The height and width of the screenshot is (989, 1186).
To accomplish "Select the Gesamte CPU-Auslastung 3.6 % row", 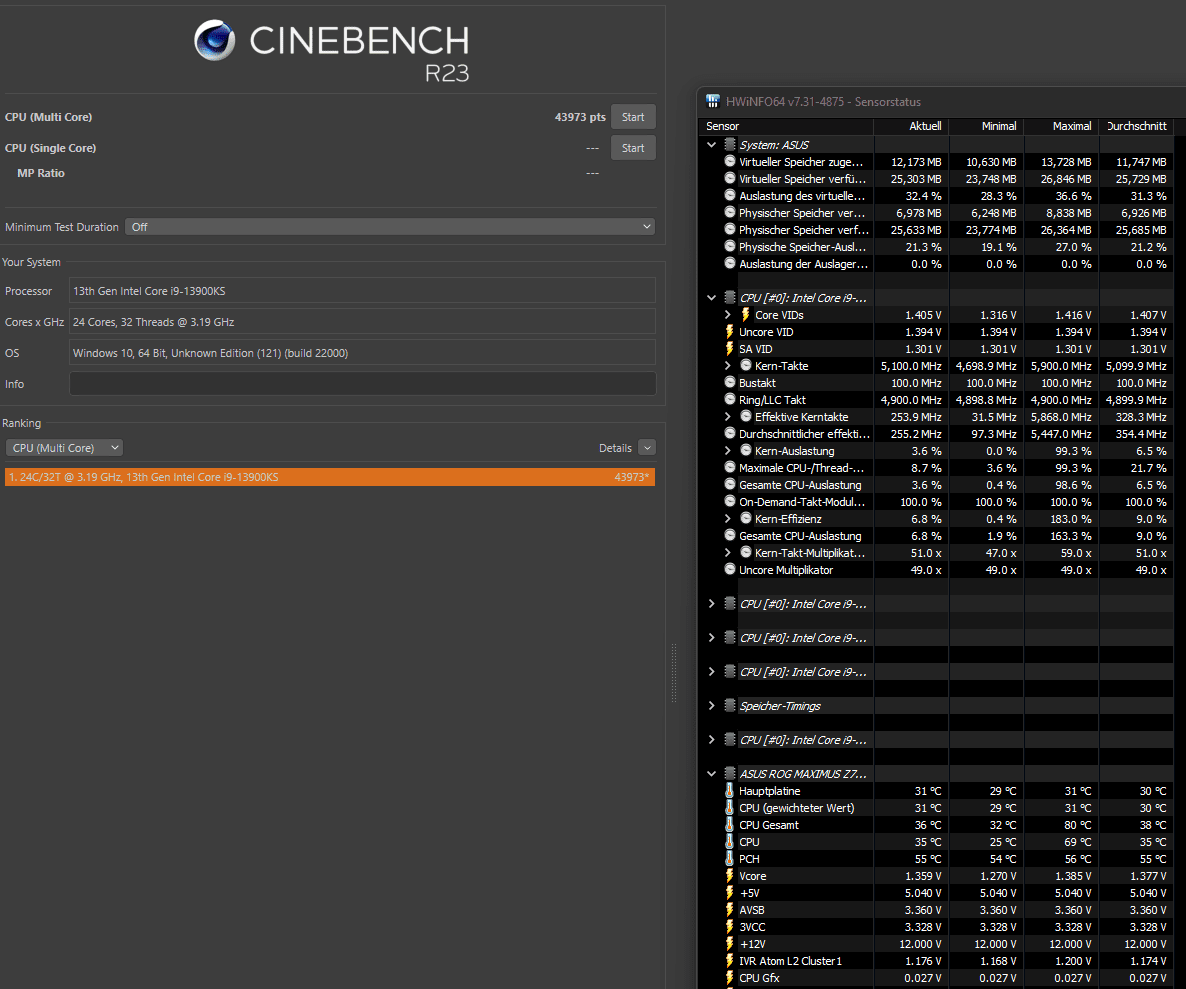I will [937, 485].
